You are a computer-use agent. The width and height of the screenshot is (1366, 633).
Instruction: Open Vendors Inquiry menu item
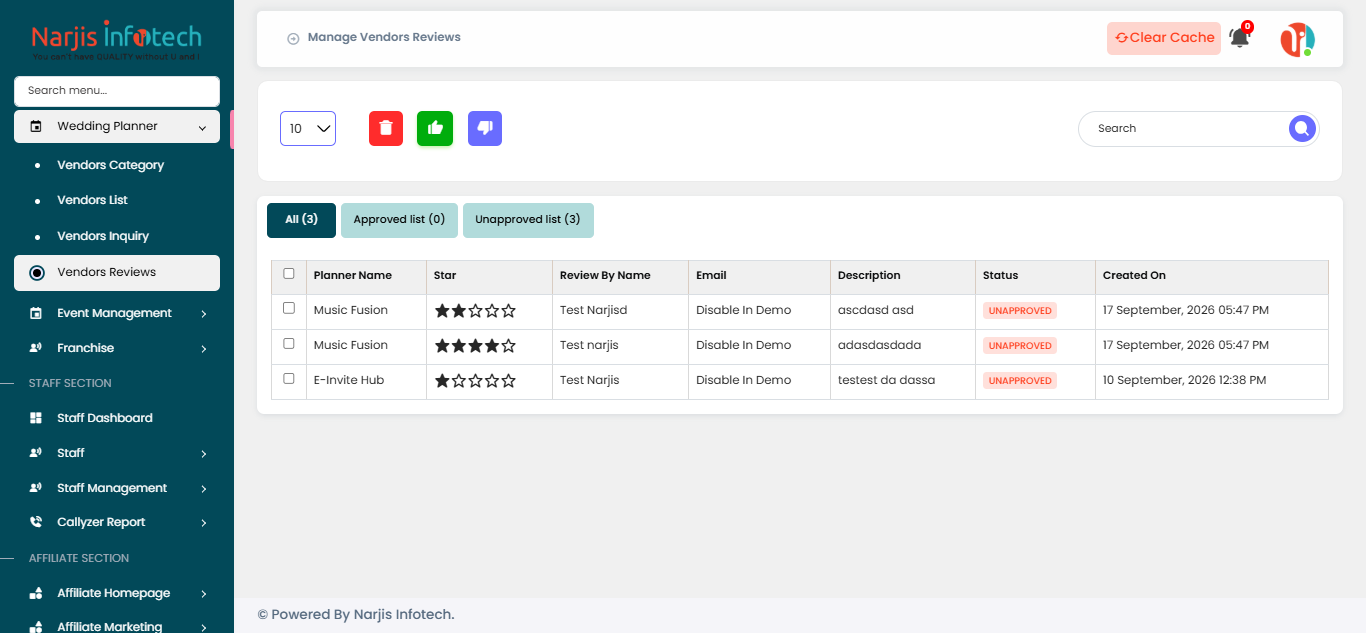pos(103,236)
